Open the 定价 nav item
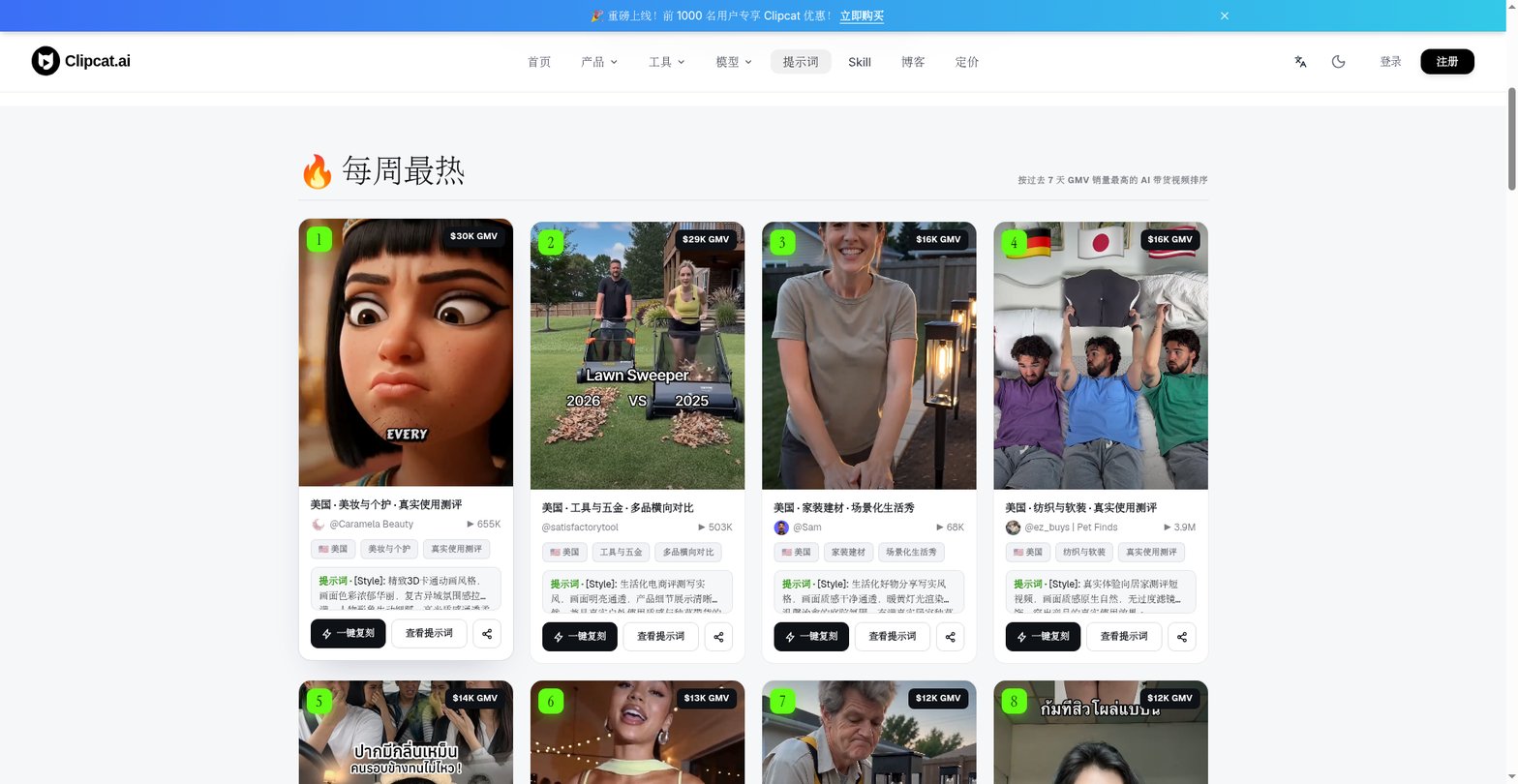1518x784 pixels. (967, 62)
